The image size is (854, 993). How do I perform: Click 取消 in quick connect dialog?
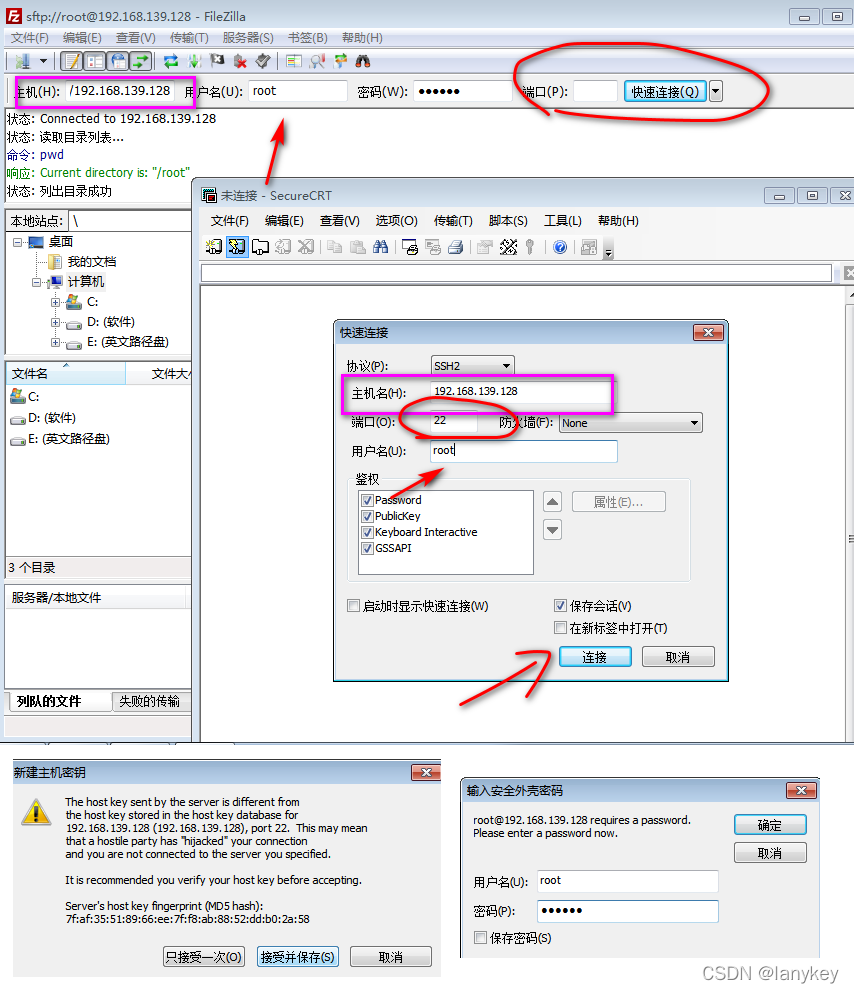[x=678, y=657]
